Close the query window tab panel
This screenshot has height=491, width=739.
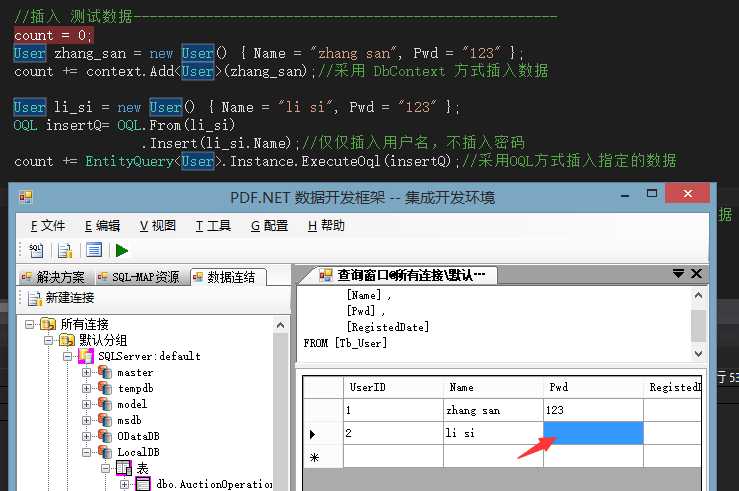click(x=696, y=274)
